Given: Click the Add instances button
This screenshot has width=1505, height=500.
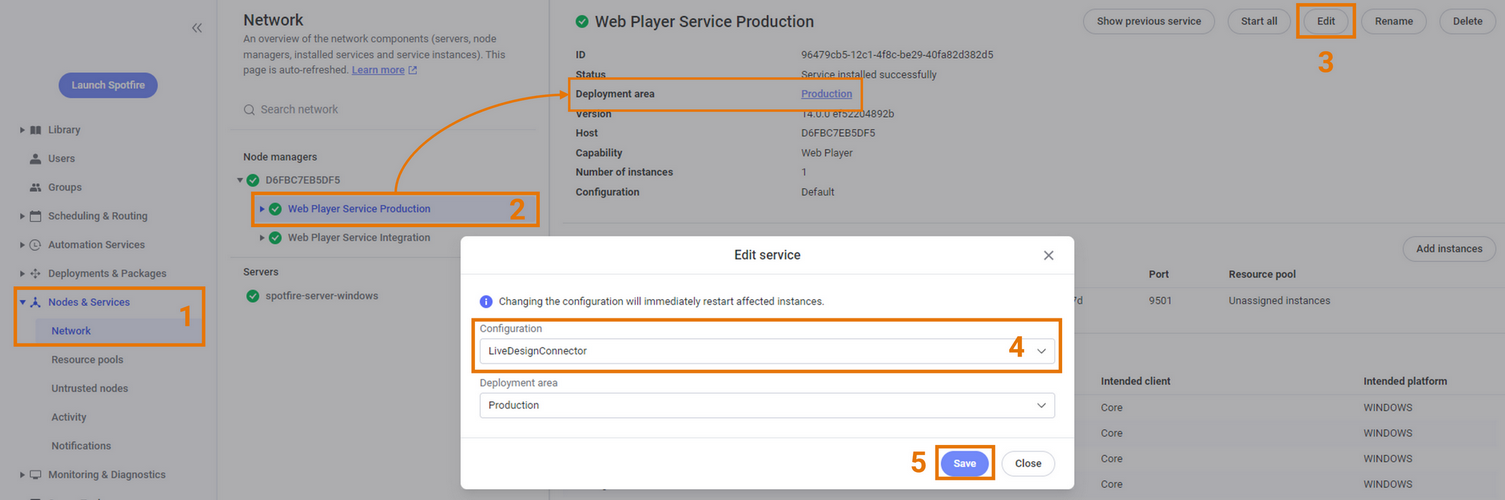Looking at the screenshot, I should tap(1449, 249).
